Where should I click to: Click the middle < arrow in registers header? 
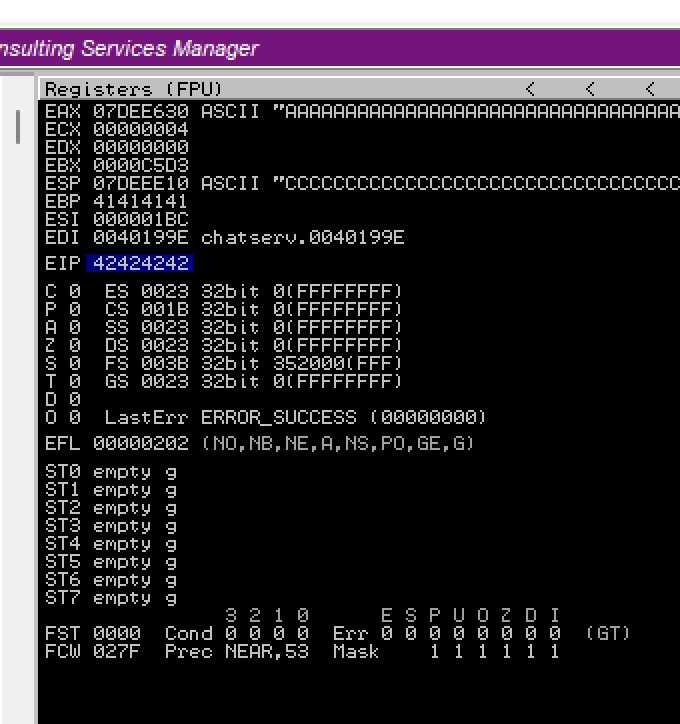[x=590, y=90]
